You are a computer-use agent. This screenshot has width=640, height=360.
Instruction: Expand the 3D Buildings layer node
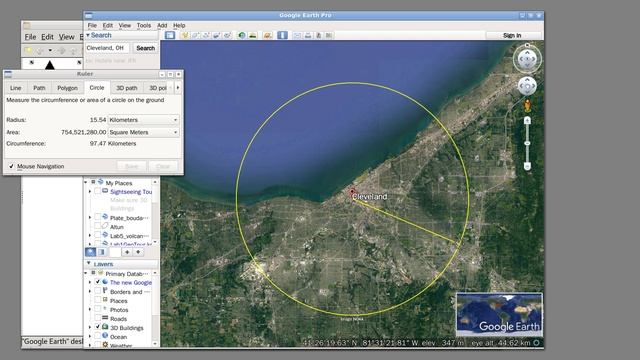90,327
